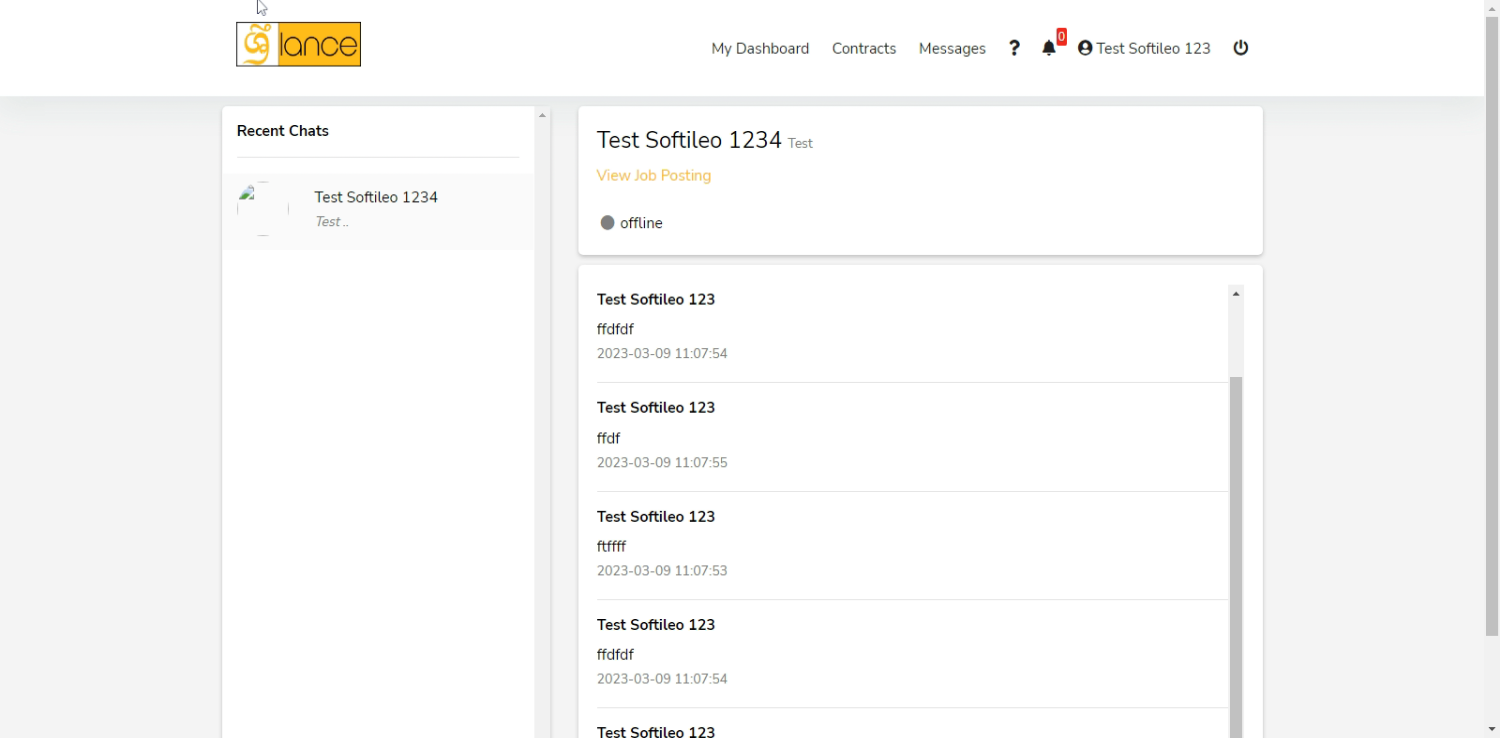Image resolution: width=1500 pixels, height=738 pixels.
Task: Open the View Job Posting link
Action: (654, 175)
